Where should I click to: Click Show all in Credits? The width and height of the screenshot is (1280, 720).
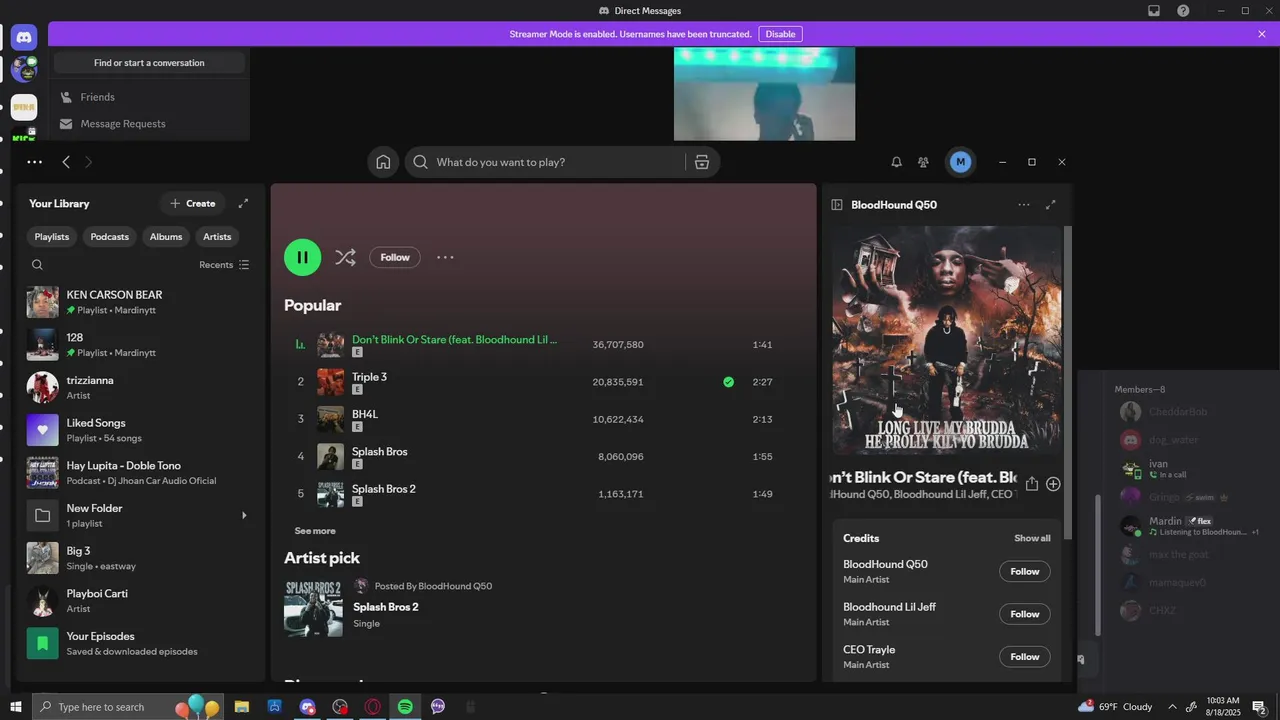pyautogui.click(x=1032, y=538)
